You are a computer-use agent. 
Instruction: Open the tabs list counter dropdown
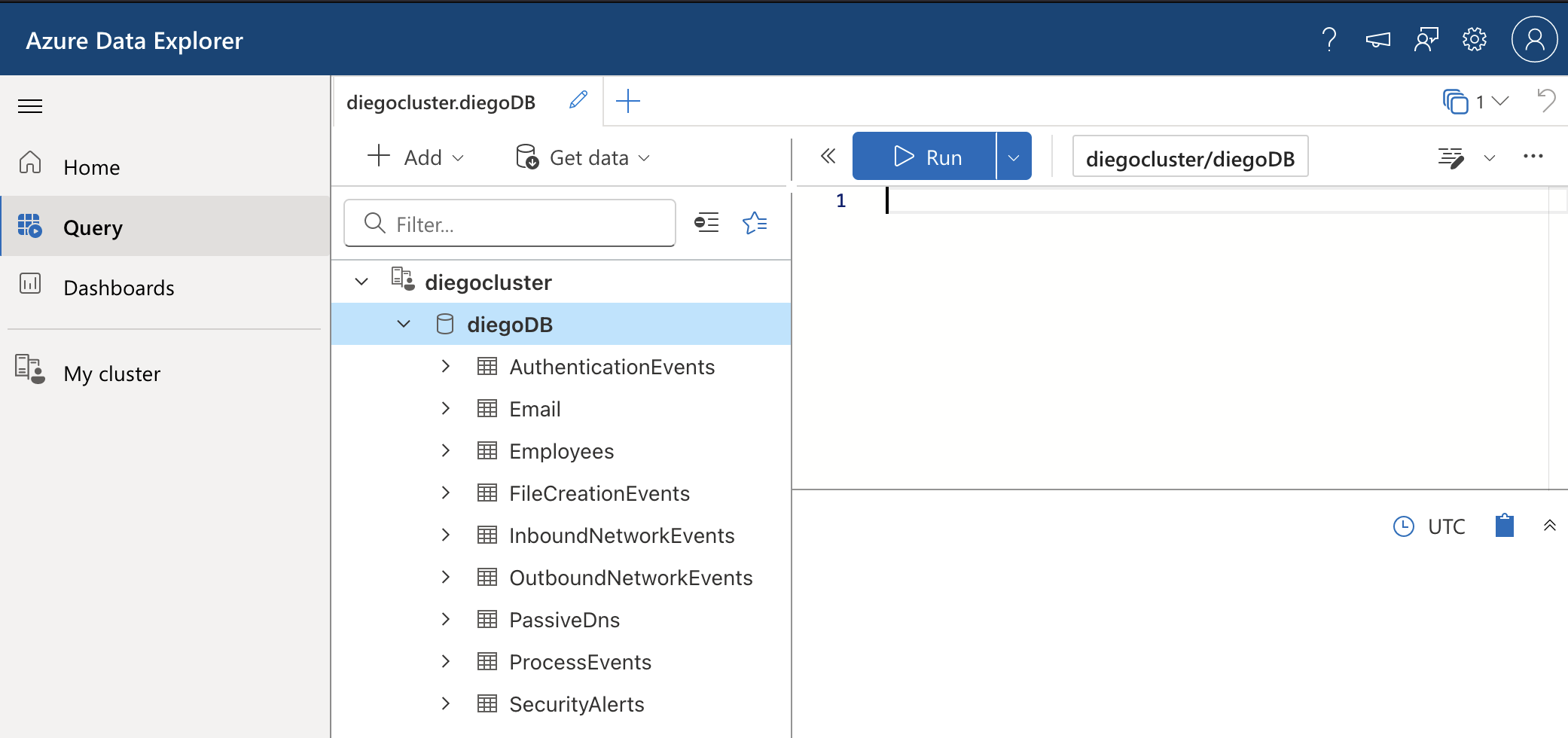(x=1476, y=102)
